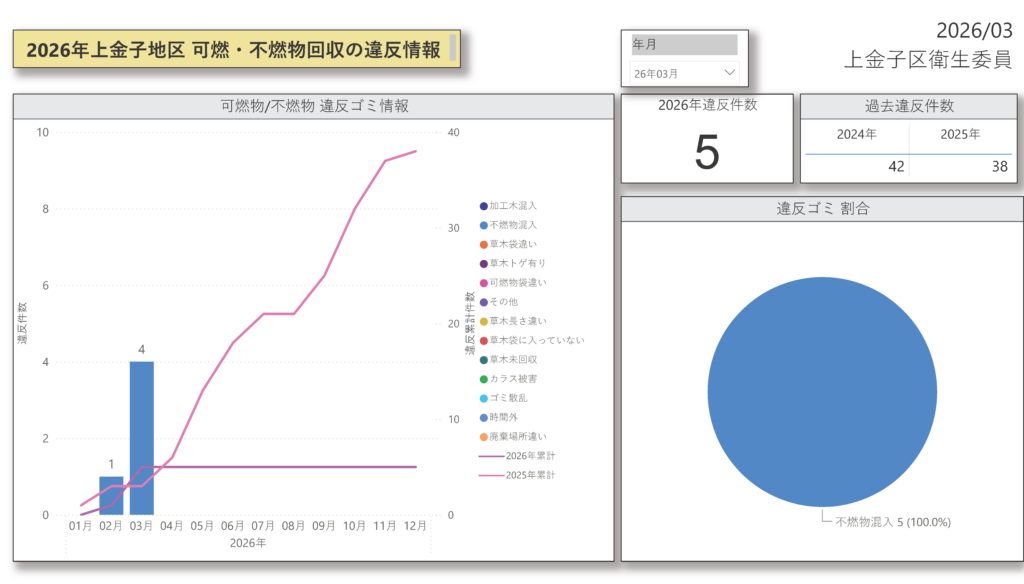Toggle the 2026年累計 line legend entry
The height and width of the screenshot is (584, 1024).
pos(520,456)
